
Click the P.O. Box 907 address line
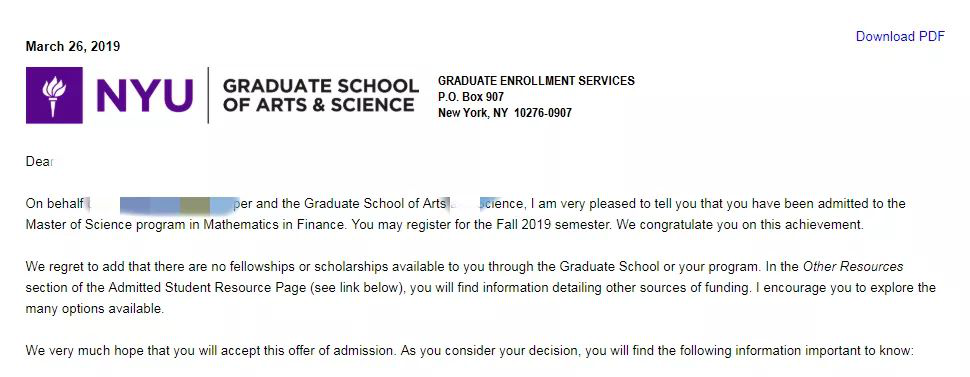pyautogui.click(x=471, y=97)
